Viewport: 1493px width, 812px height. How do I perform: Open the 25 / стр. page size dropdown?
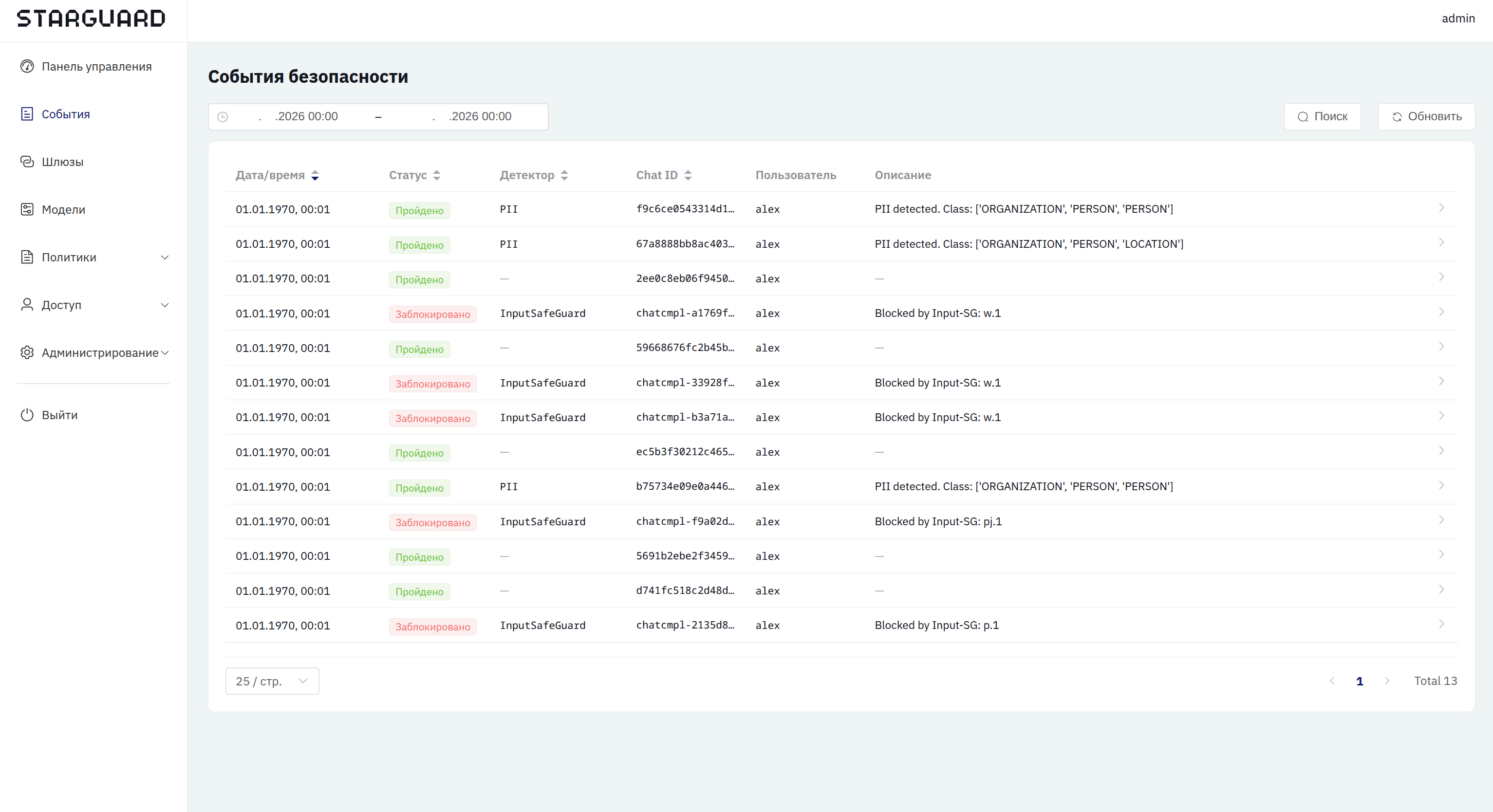[272, 681]
